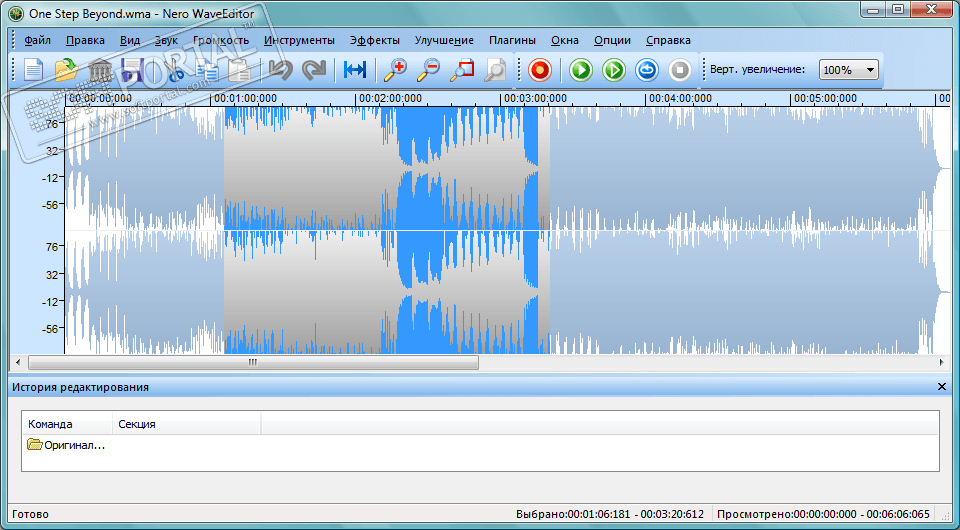Click the right scroll arrow under the waveform
This screenshot has width=960, height=530.
coord(942,362)
